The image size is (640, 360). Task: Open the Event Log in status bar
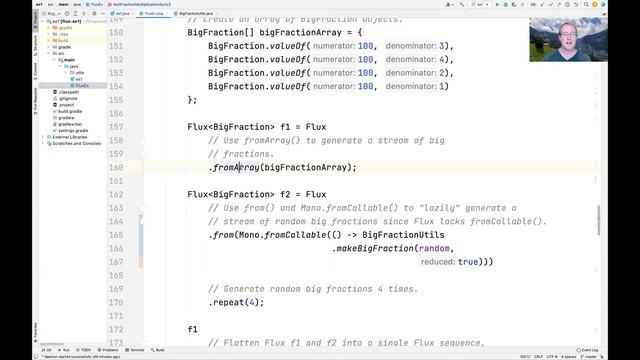coord(587,350)
